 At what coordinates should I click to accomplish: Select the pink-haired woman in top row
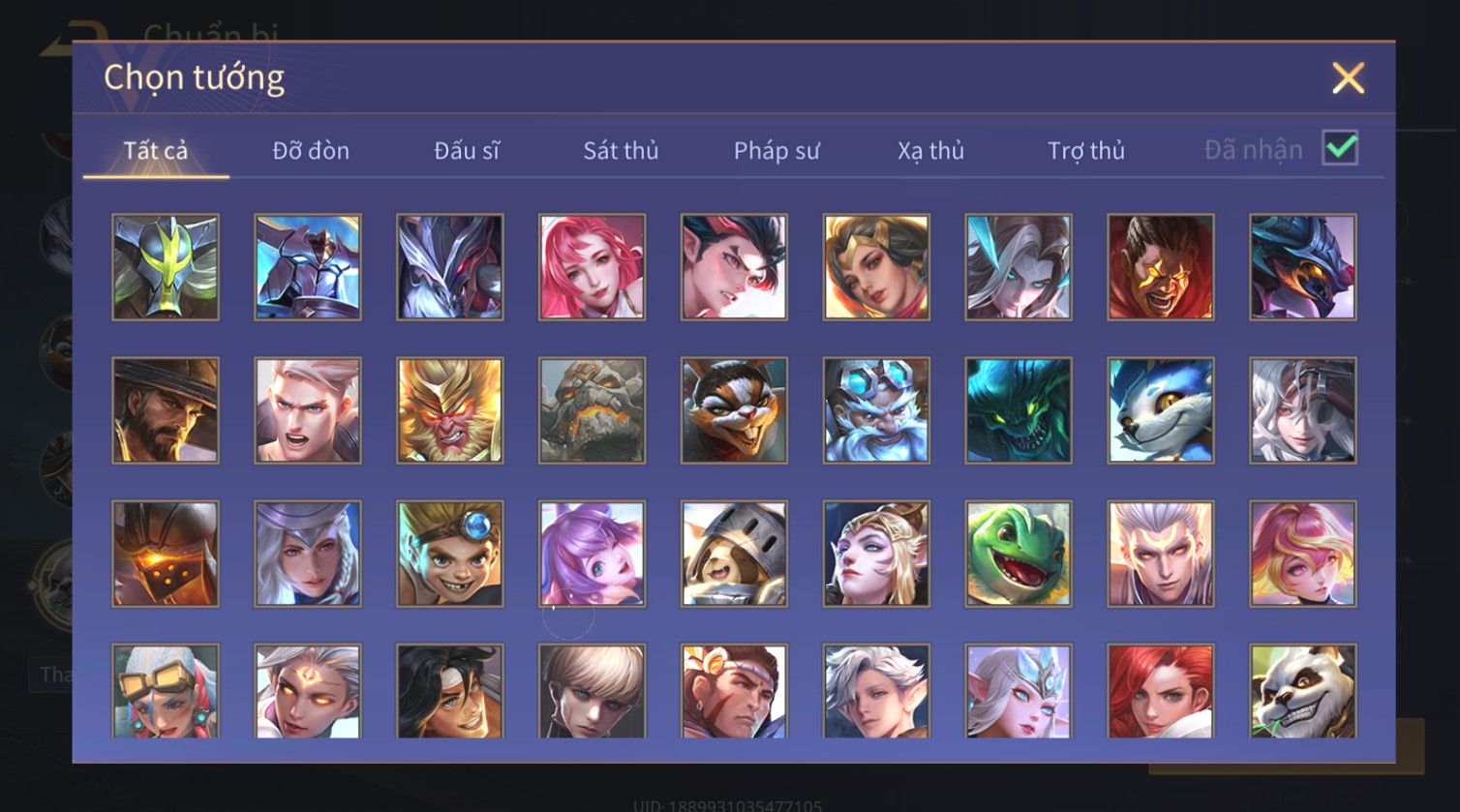point(593,267)
